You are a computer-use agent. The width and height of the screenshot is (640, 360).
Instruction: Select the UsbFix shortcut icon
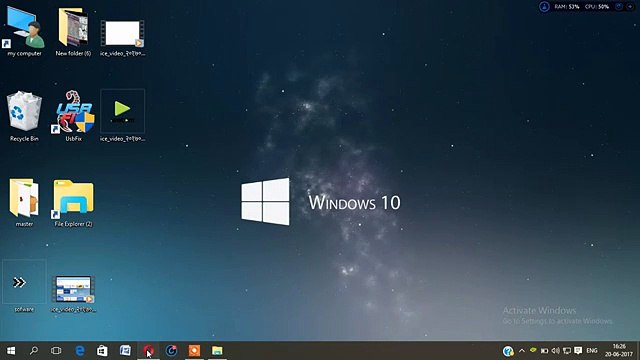73,116
